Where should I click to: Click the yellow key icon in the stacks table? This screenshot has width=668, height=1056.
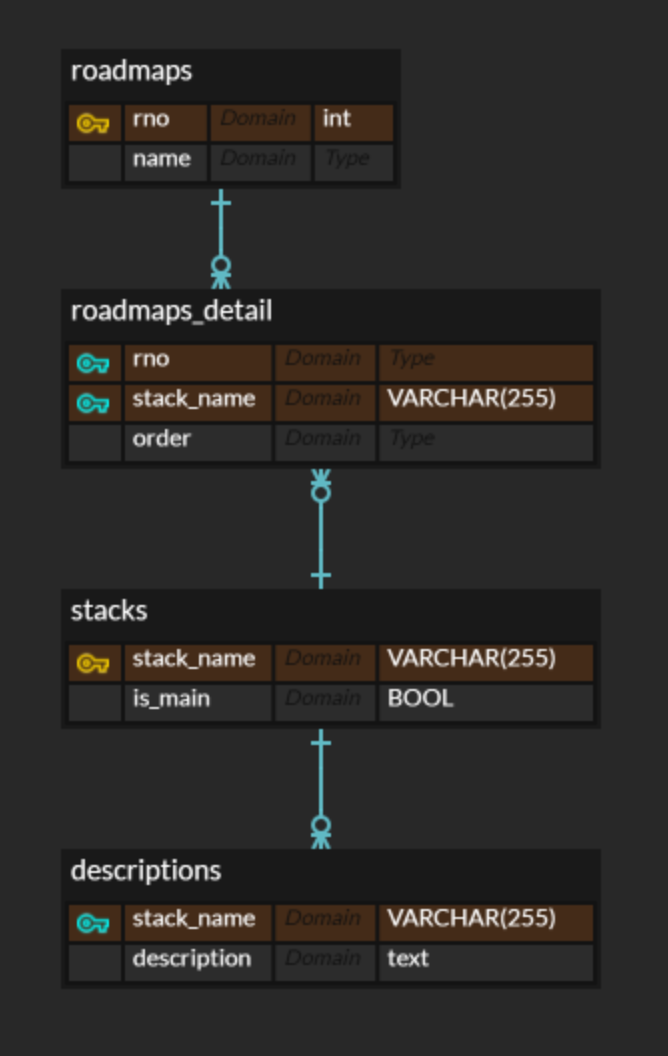(x=93, y=663)
